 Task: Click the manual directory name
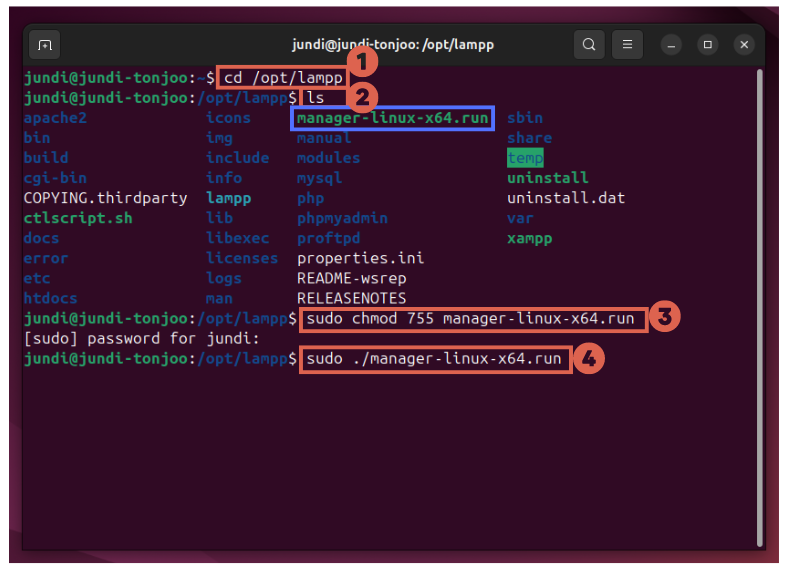coord(324,138)
